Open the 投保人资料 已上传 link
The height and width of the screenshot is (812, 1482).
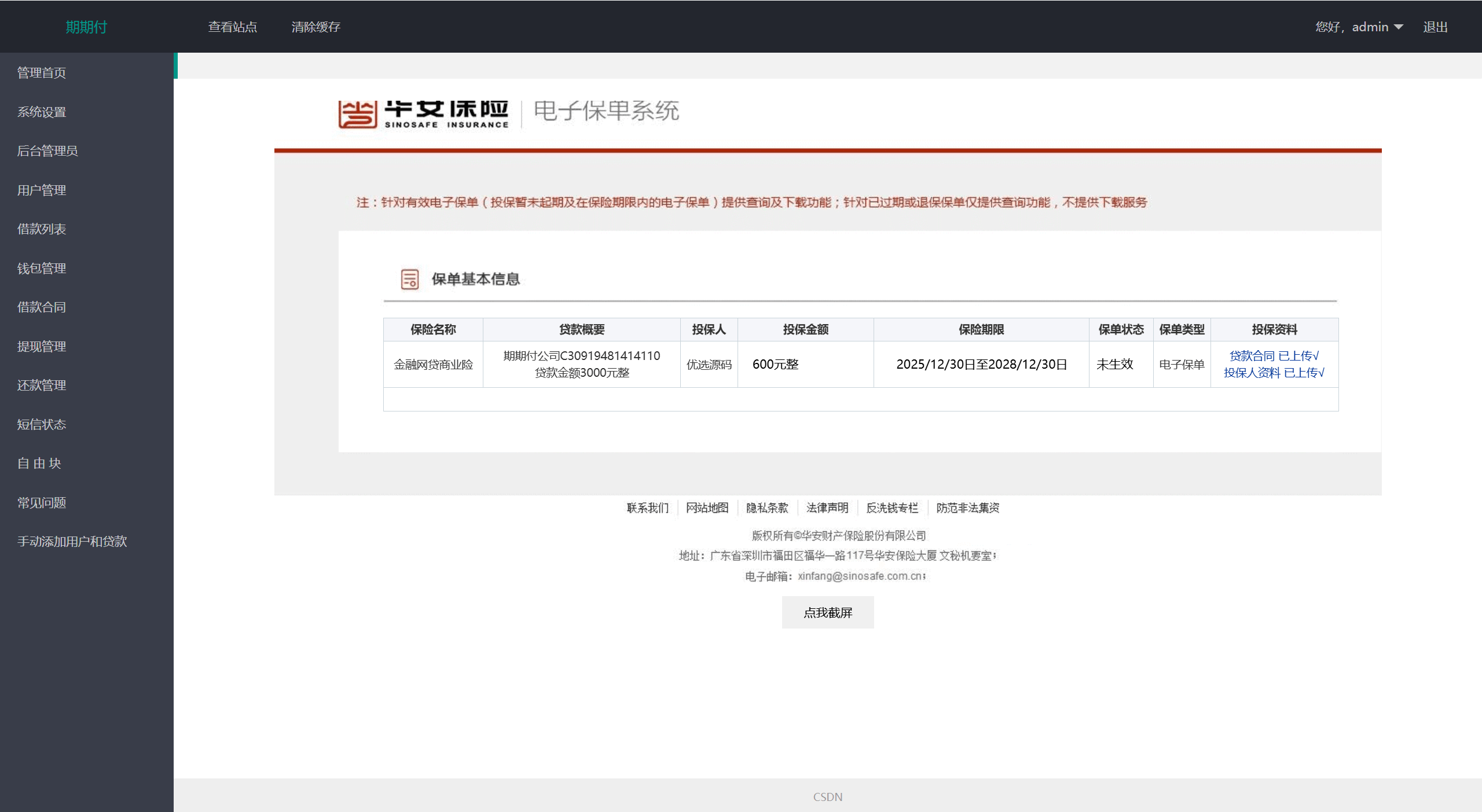point(1274,373)
